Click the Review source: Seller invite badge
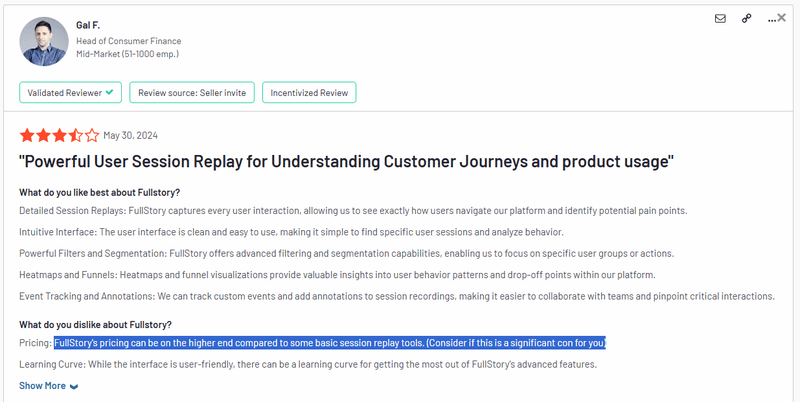 click(x=192, y=92)
